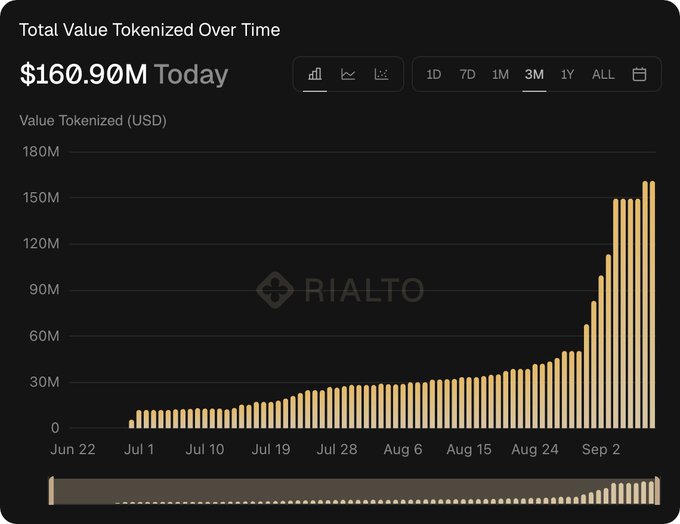
Task: Click the 'Today' label
Action: coord(191,75)
